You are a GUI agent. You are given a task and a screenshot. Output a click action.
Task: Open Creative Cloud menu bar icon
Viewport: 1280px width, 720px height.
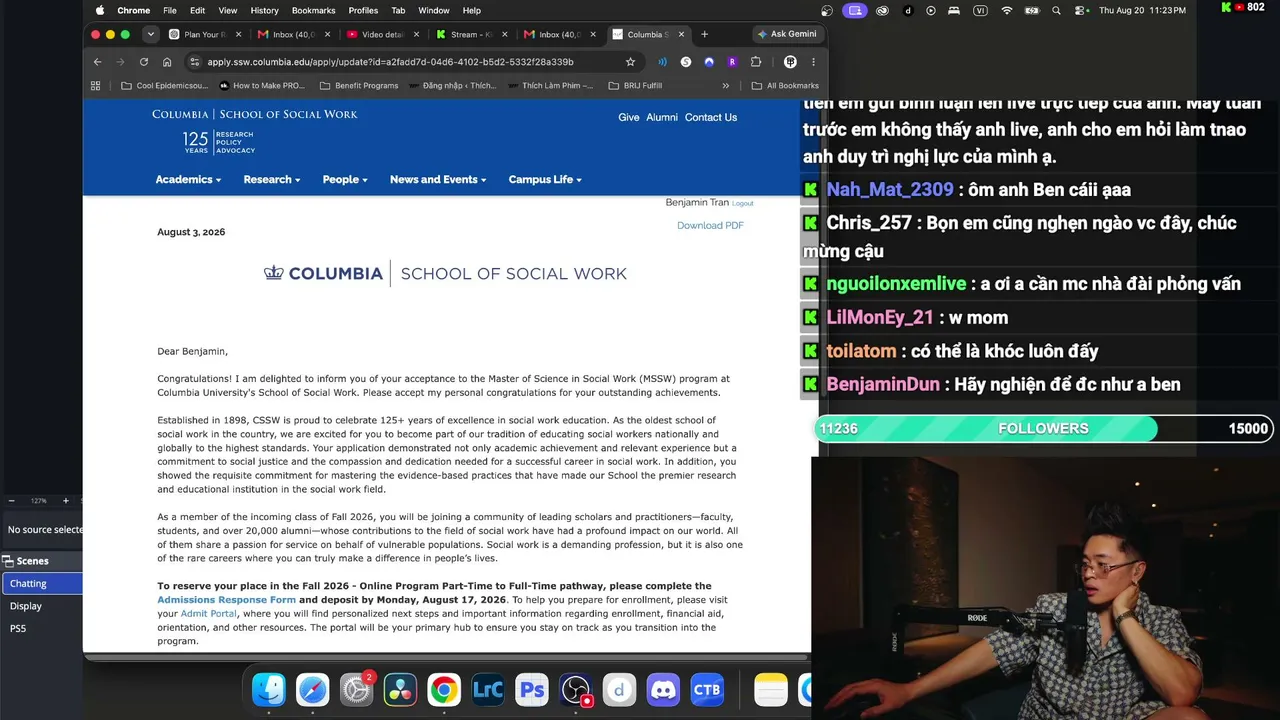882,10
